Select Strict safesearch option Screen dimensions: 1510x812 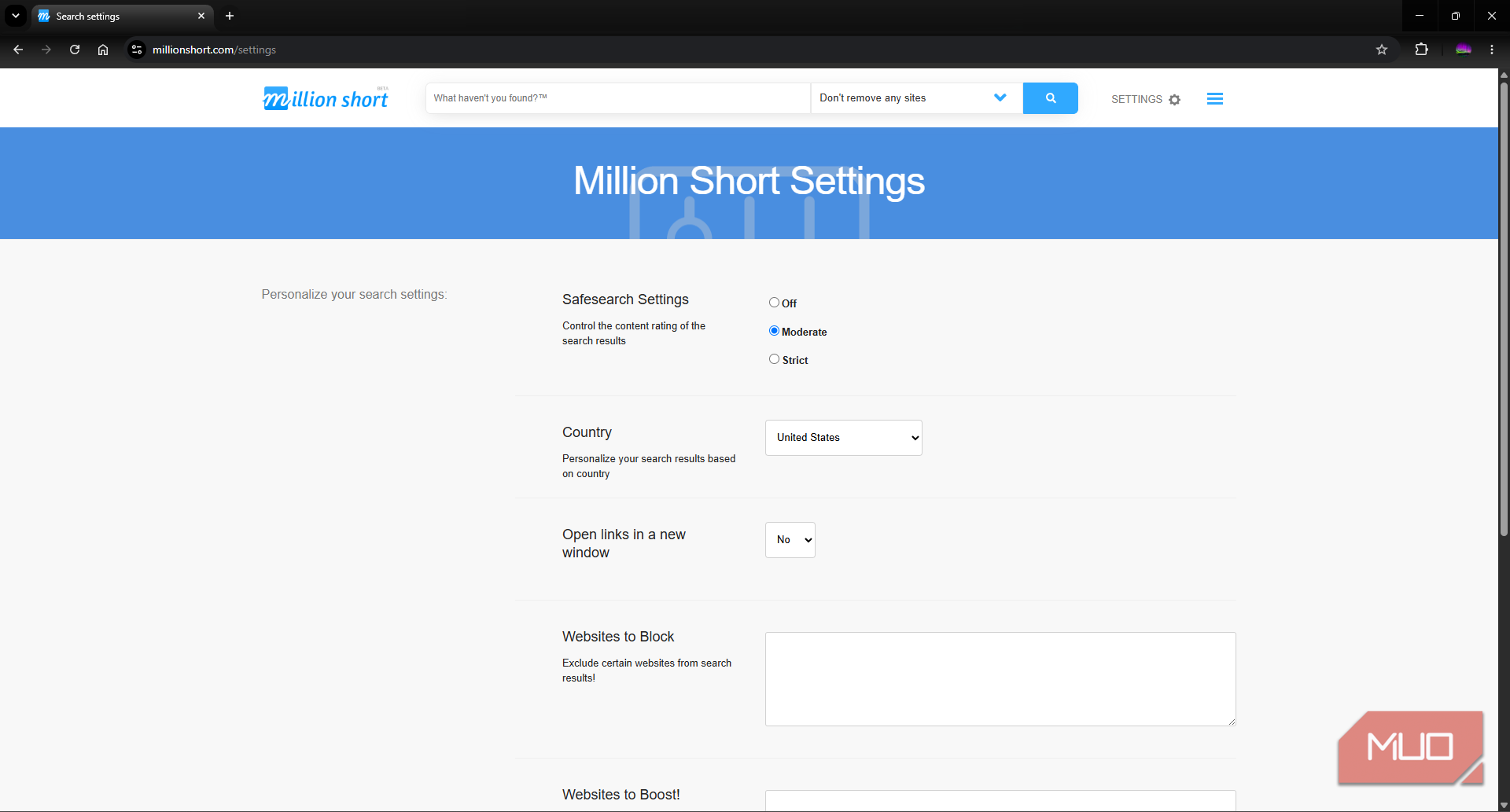[x=774, y=359]
